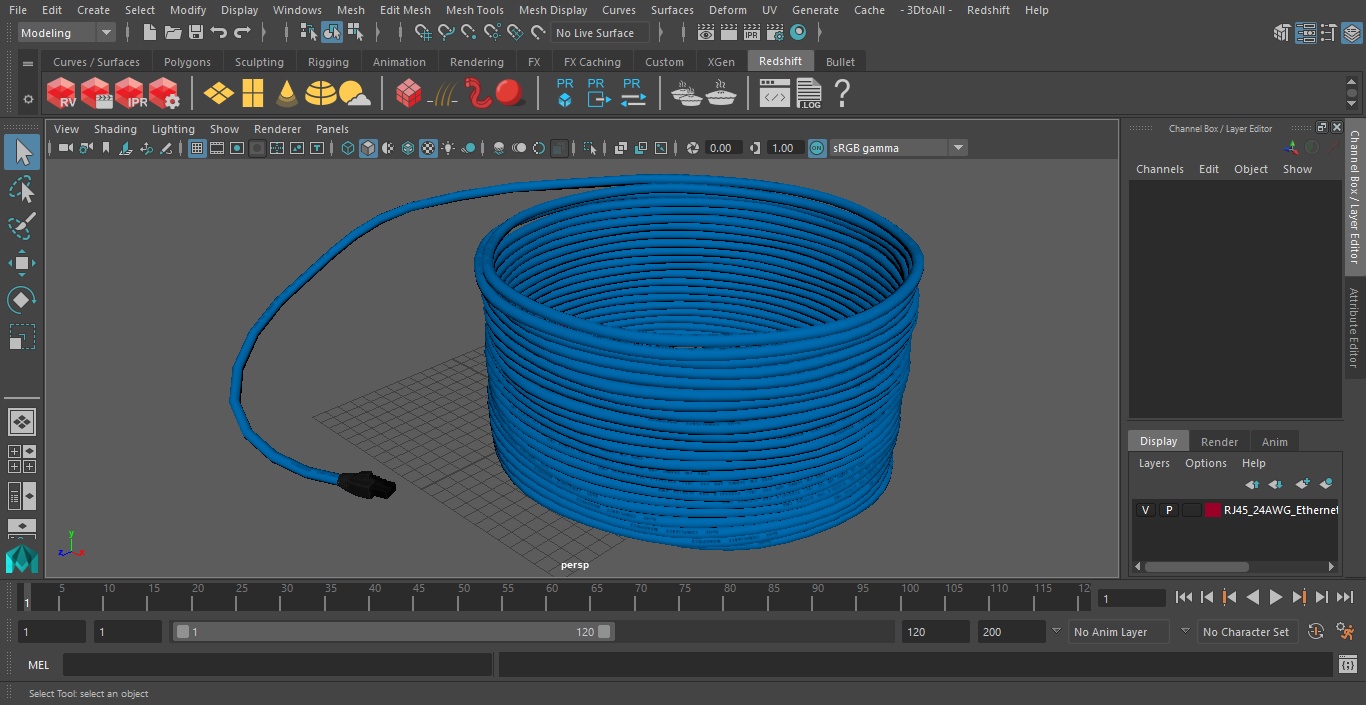Open Redshift RenderView (RV) shelf icon

coord(61,94)
